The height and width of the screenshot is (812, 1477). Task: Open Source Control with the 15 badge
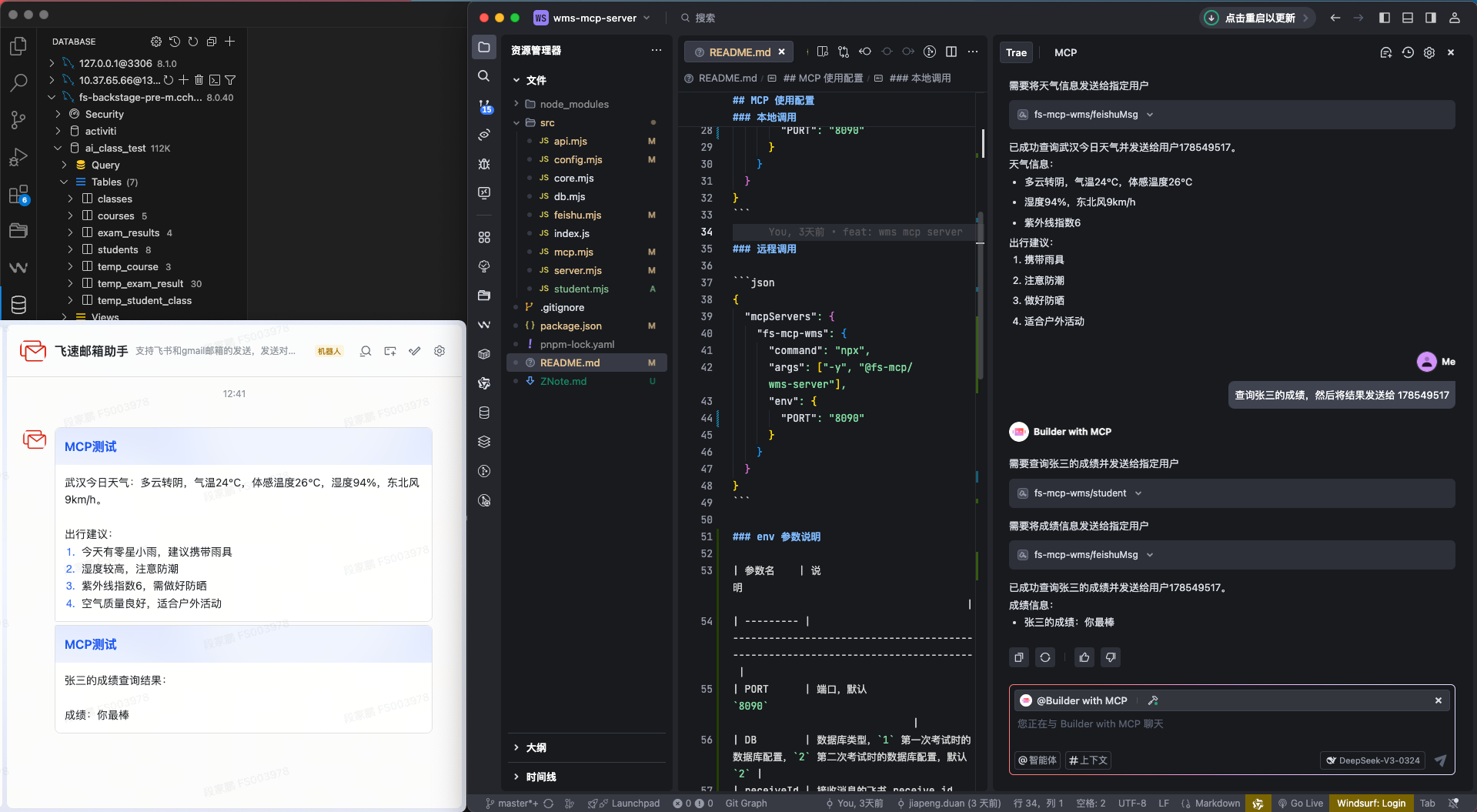pyautogui.click(x=484, y=106)
